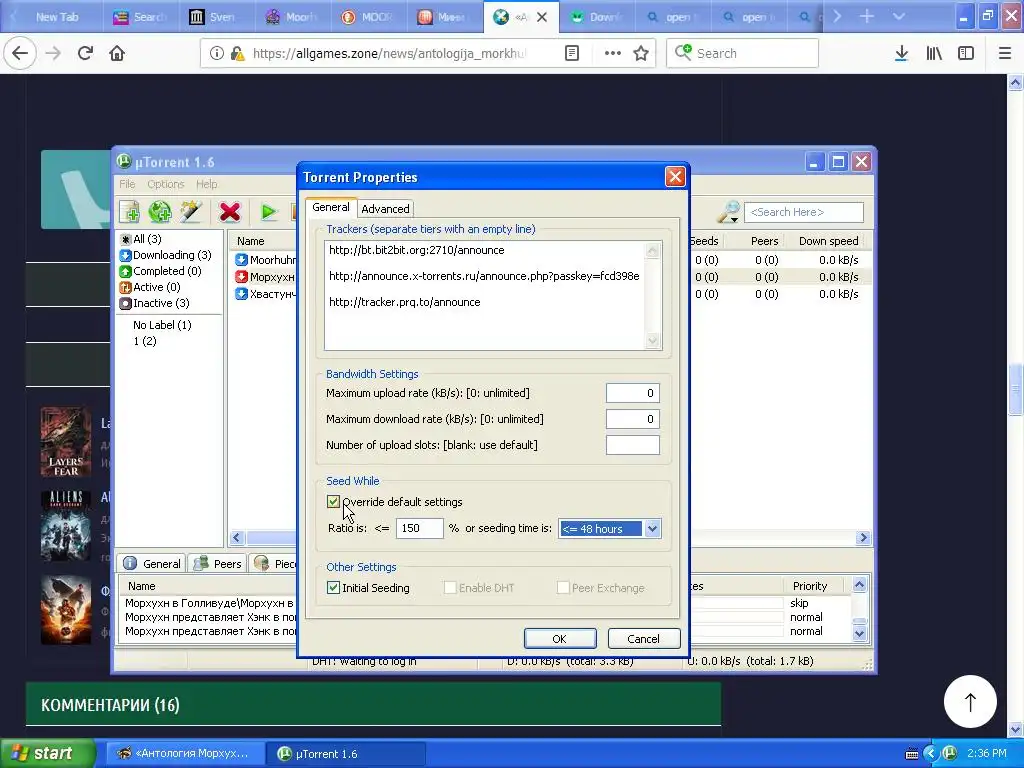Open the seeding time dropdown

point(652,528)
